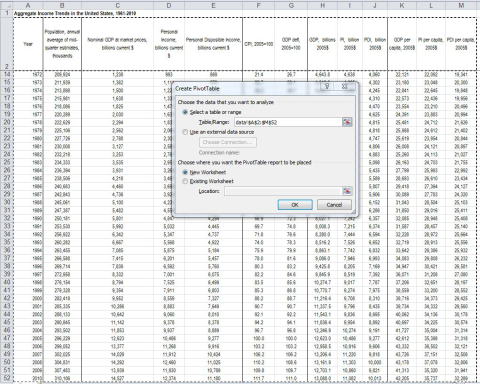Click the Choose Connection button
The image size is (480, 384).
click(228, 142)
